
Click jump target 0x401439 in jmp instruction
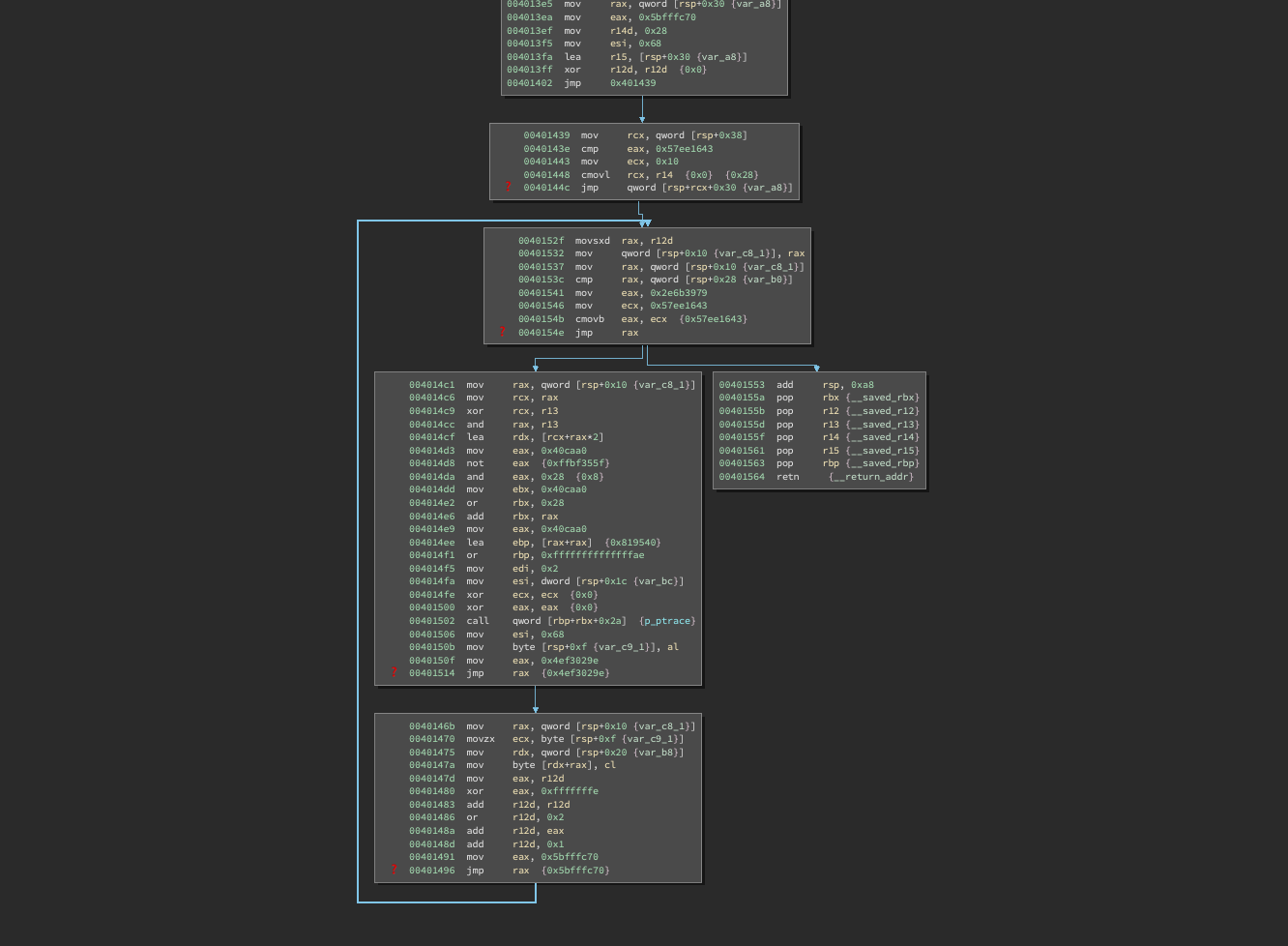coord(632,83)
